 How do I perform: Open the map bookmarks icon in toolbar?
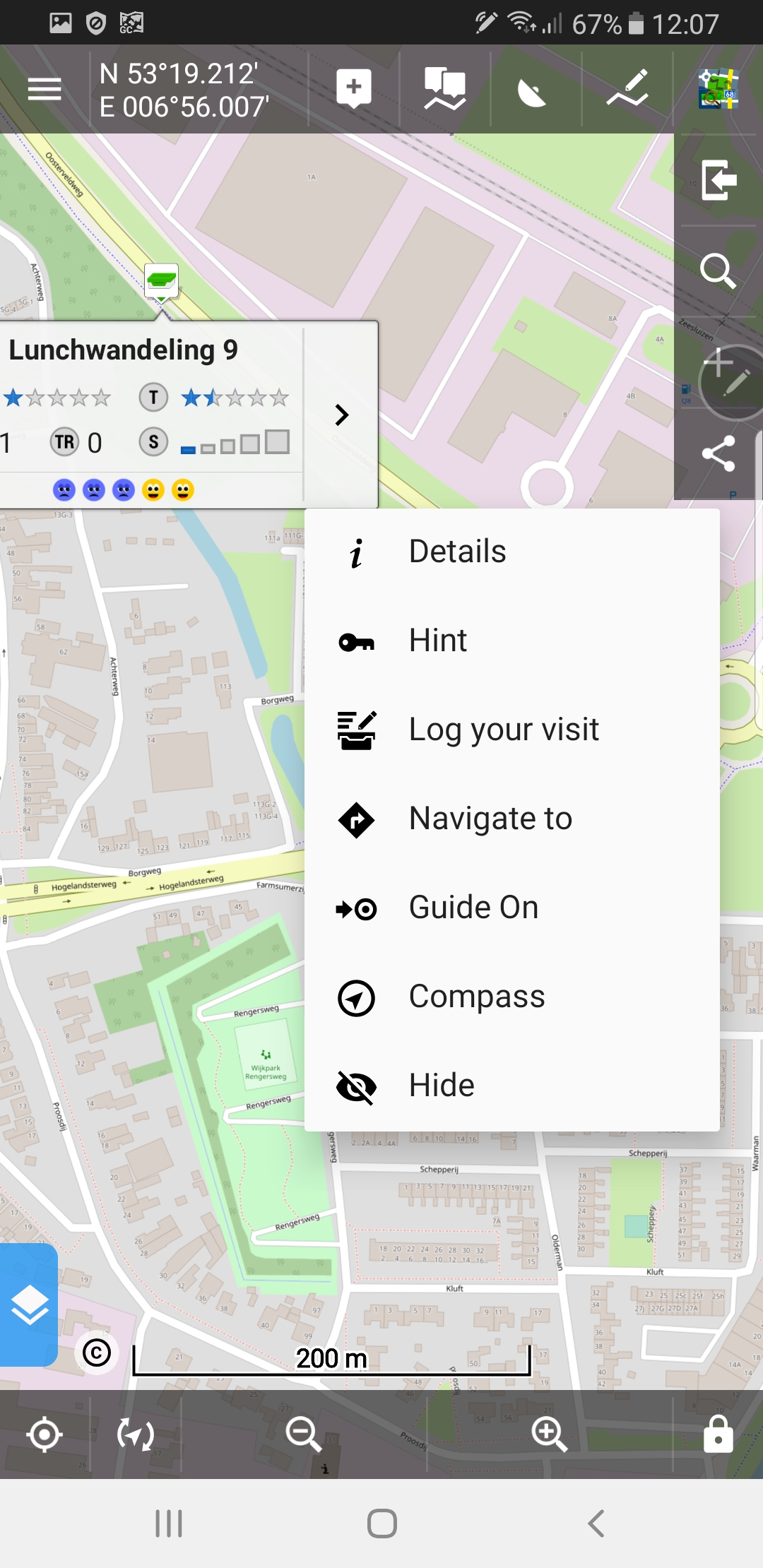point(444,89)
